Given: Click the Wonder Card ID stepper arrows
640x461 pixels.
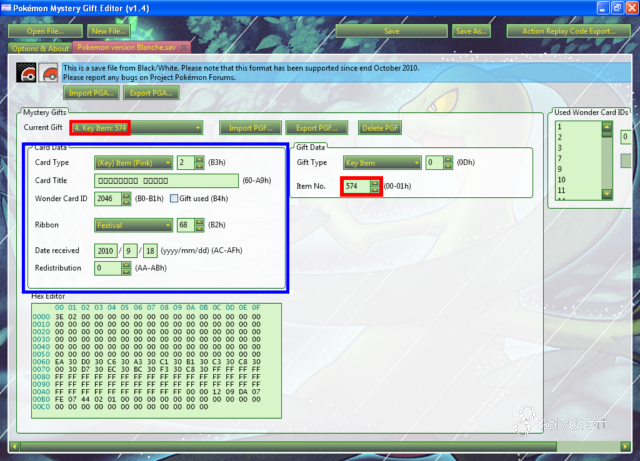Looking at the screenshot, I should point(127,198).
